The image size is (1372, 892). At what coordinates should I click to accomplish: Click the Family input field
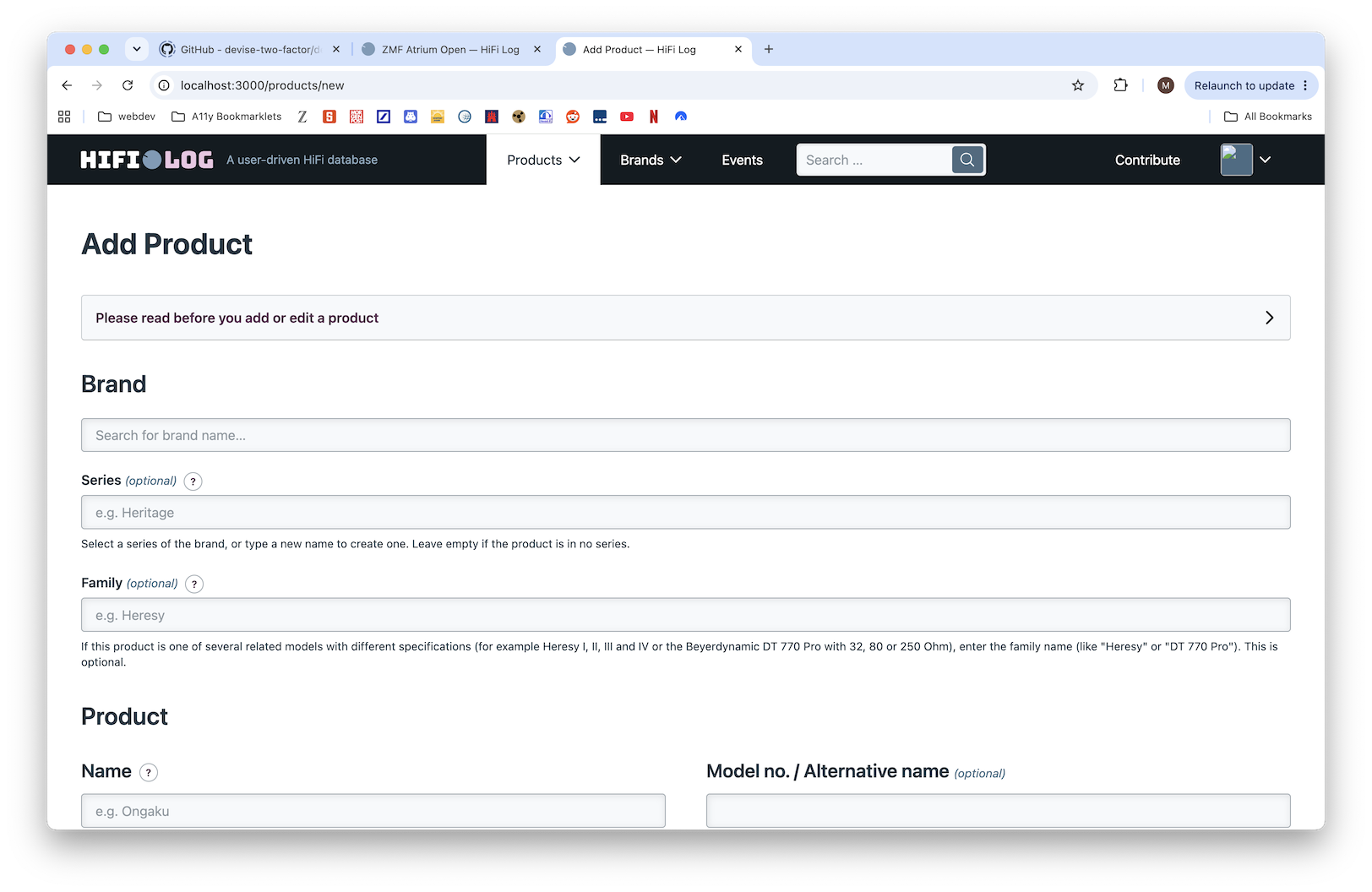tap(686, 615)
